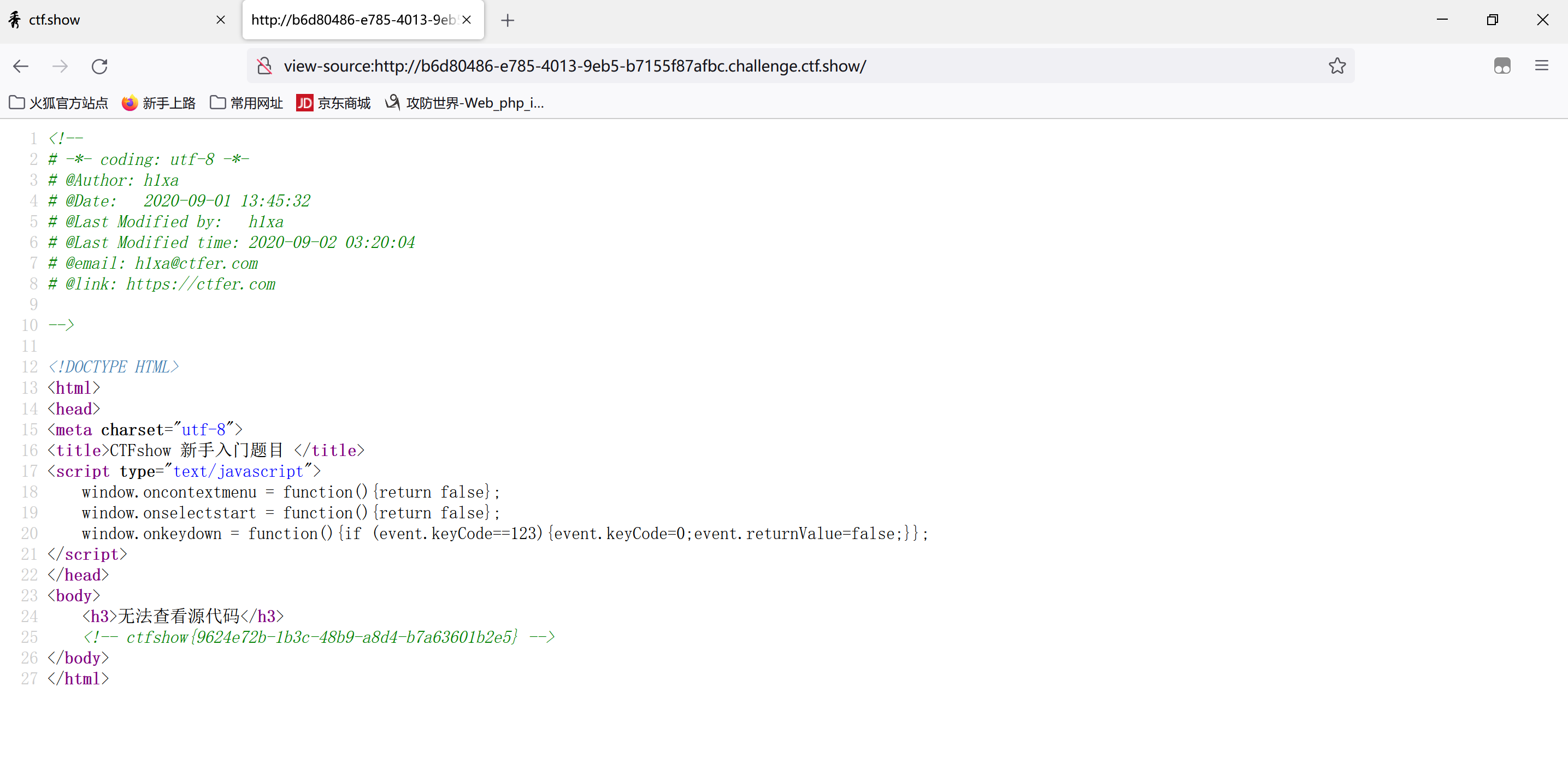Image resolution: width=1568 pixels, height=781 pixels.
Task: Open the 火狐官方站点 bookmark folder
Action: point(58,103)
